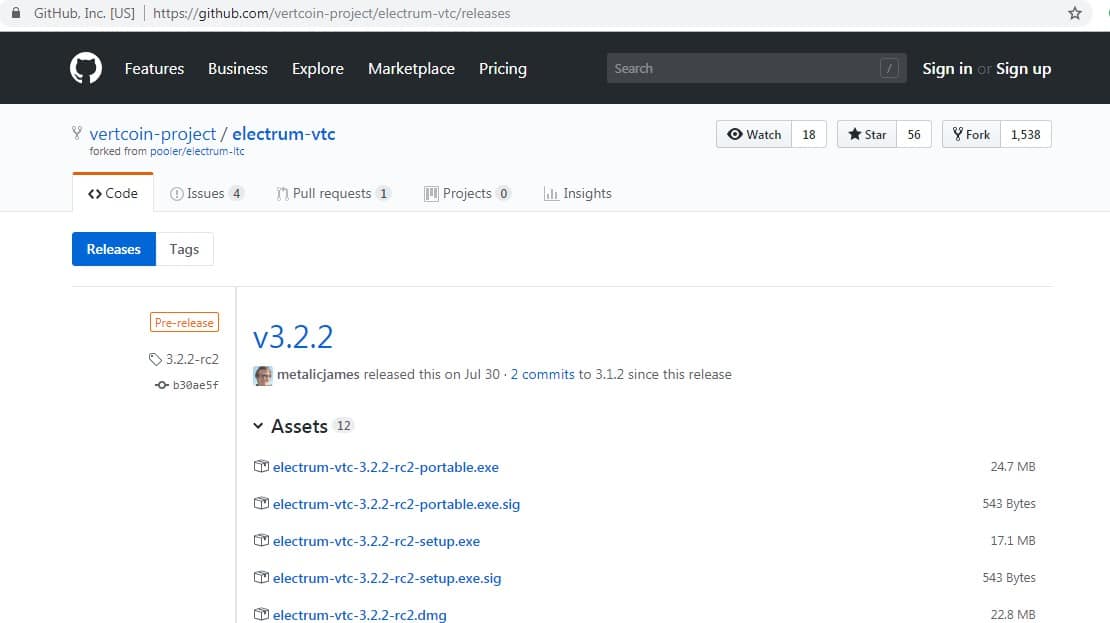
Task: Click the secure padlock icon in address bar
Action: coord(16,13)
